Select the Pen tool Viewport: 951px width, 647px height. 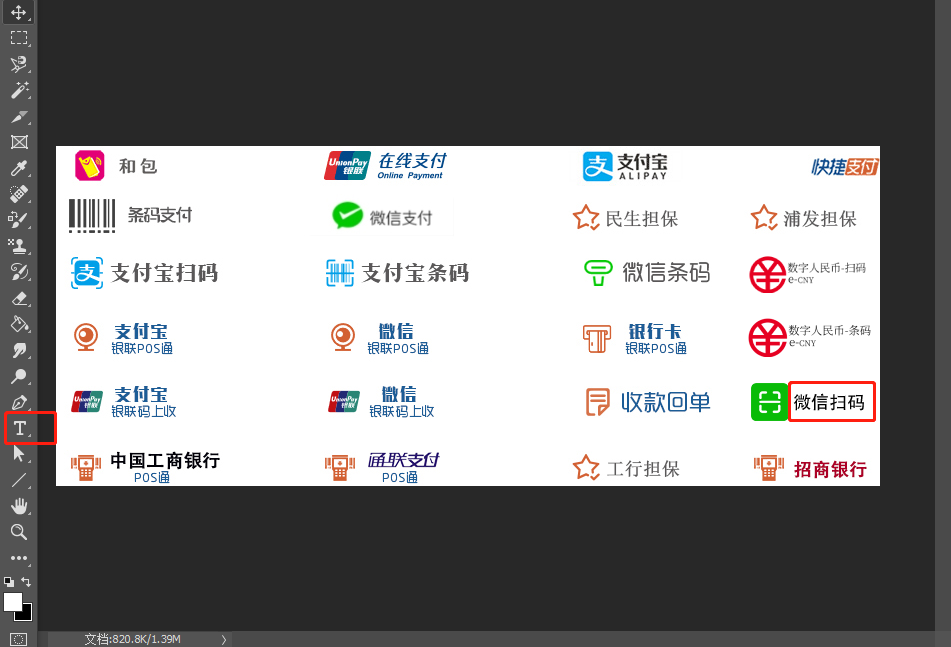[19, 402]
